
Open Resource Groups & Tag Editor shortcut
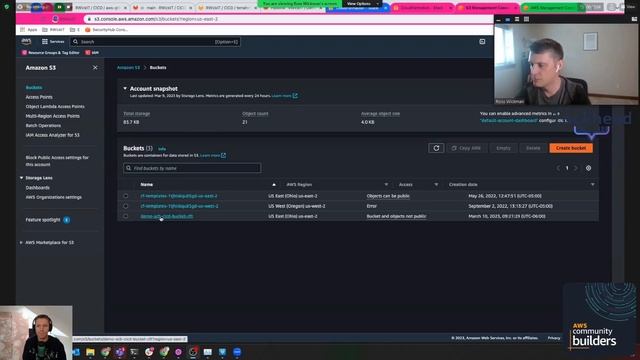coord(51,53)
